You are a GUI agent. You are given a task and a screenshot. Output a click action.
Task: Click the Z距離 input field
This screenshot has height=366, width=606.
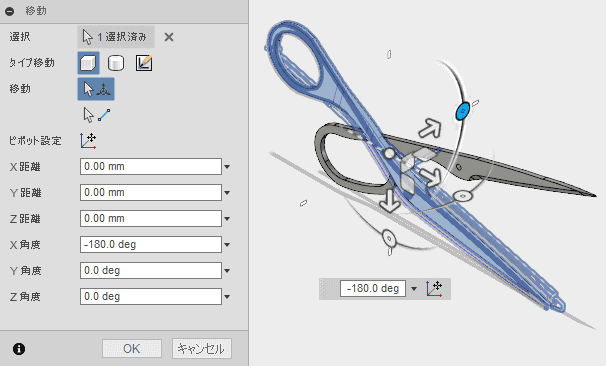[x=151, y=218]
